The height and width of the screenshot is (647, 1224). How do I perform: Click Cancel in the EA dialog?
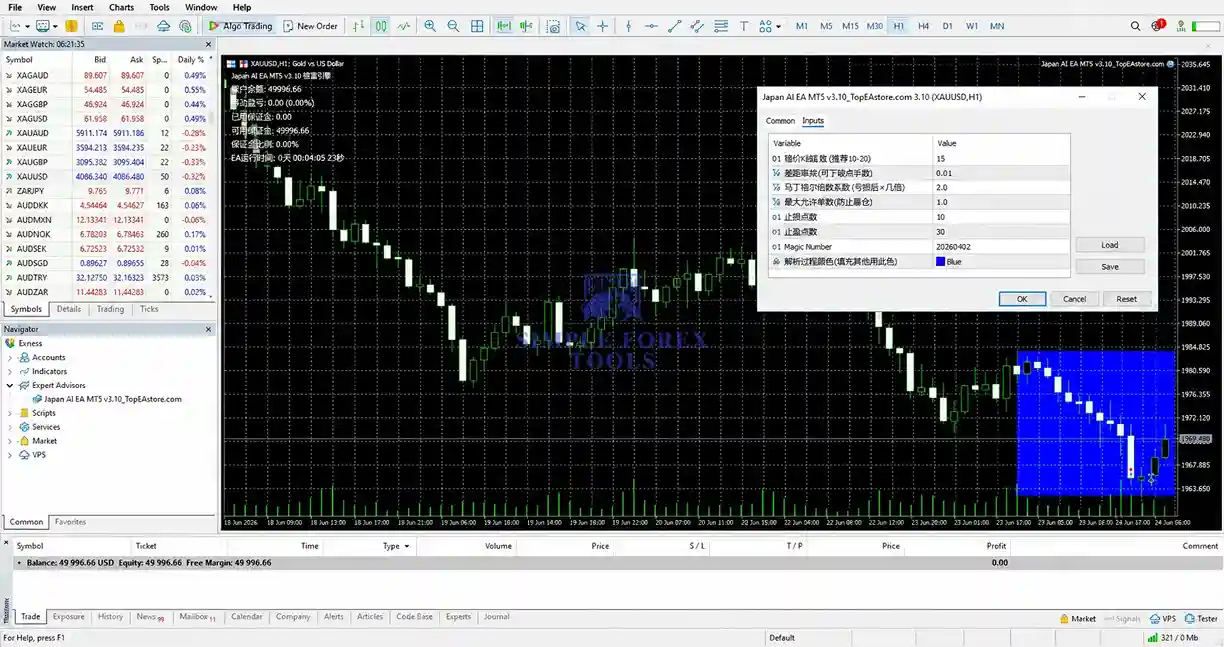1074,299
